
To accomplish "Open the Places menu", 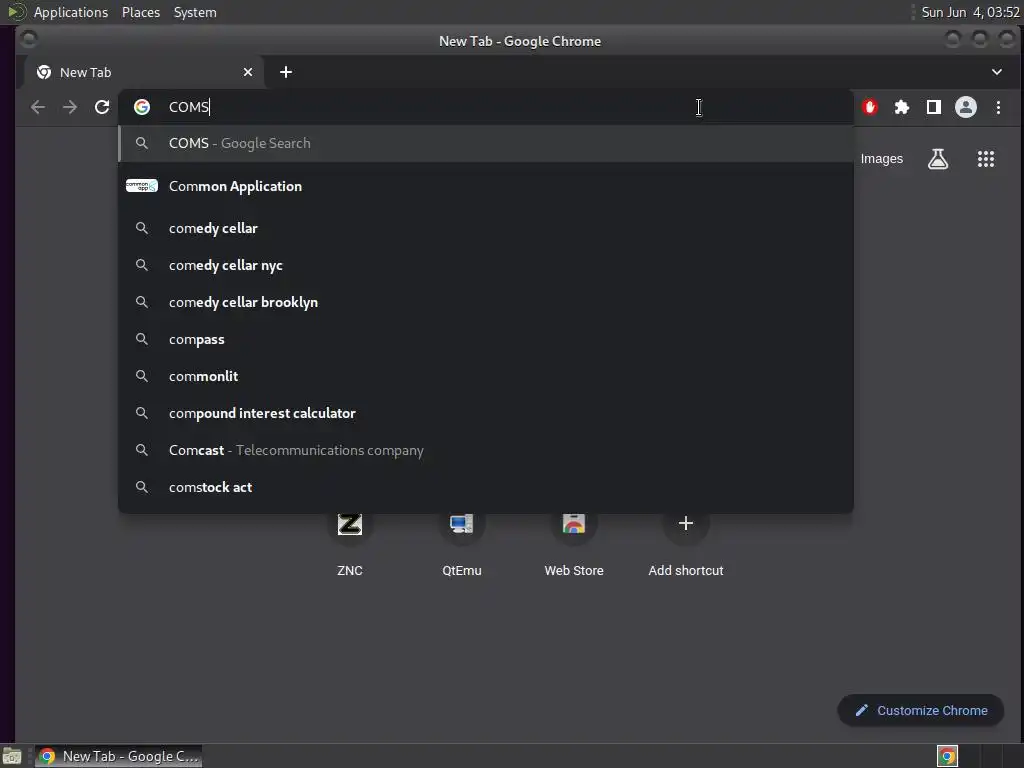I will click(x=141, y=12).
